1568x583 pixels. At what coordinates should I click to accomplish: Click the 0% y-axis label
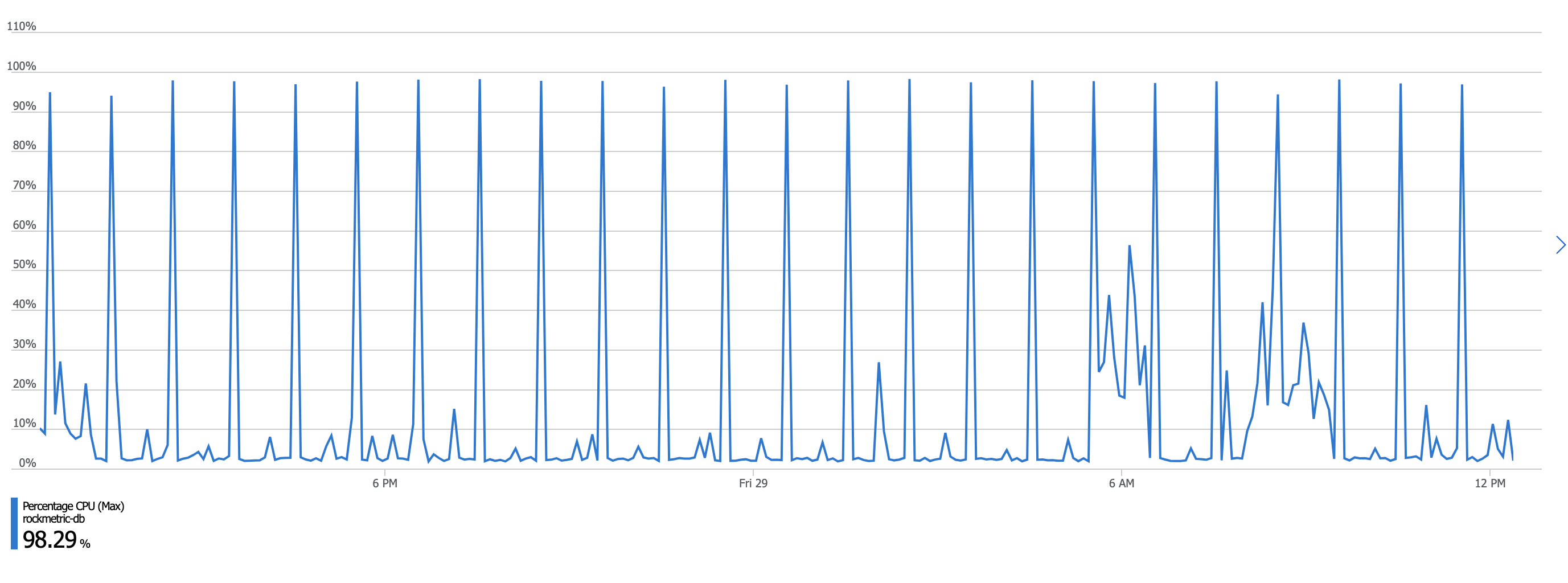pyautogui.click(x=27, y=463)
